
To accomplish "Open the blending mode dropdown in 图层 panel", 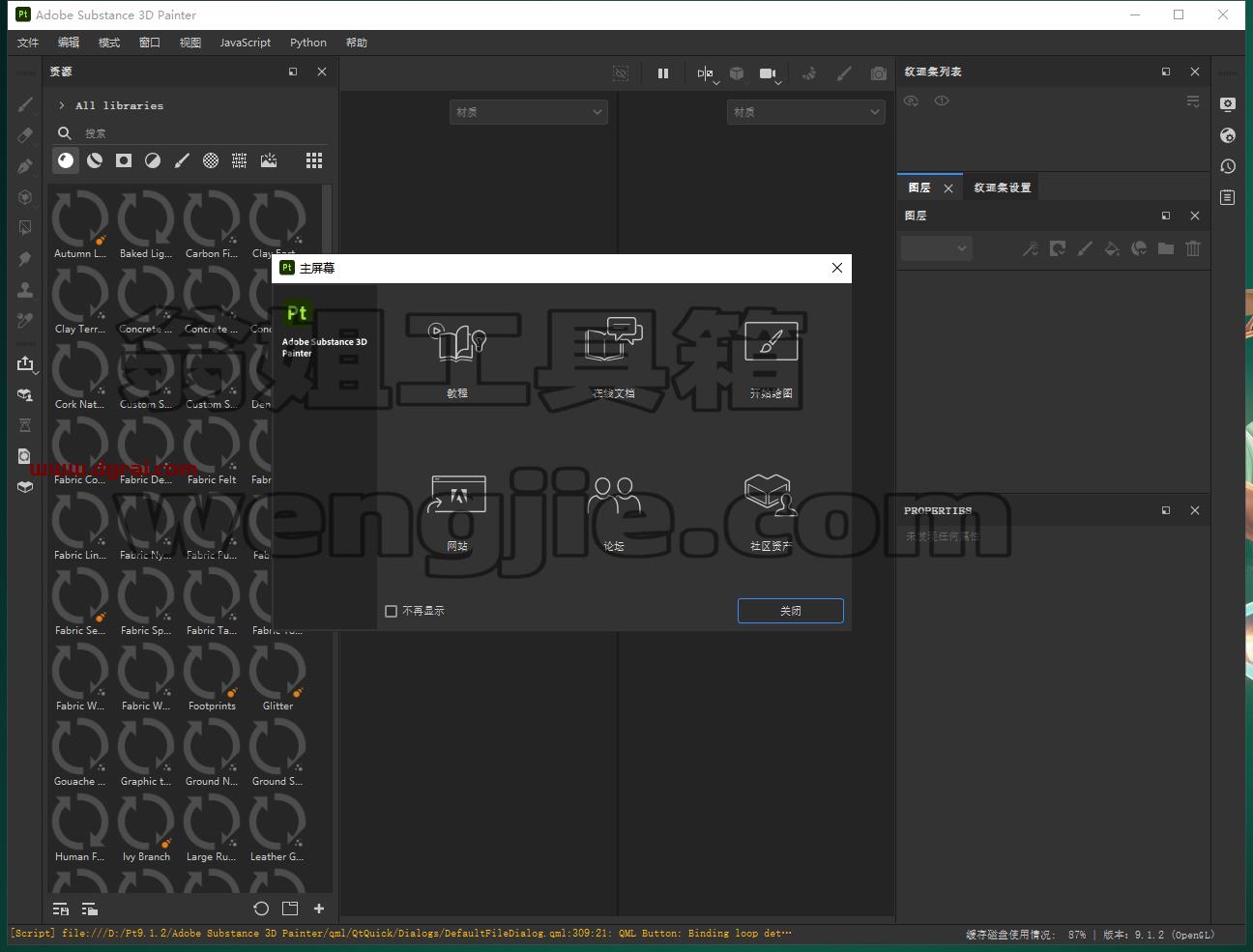I will [937, 248].
